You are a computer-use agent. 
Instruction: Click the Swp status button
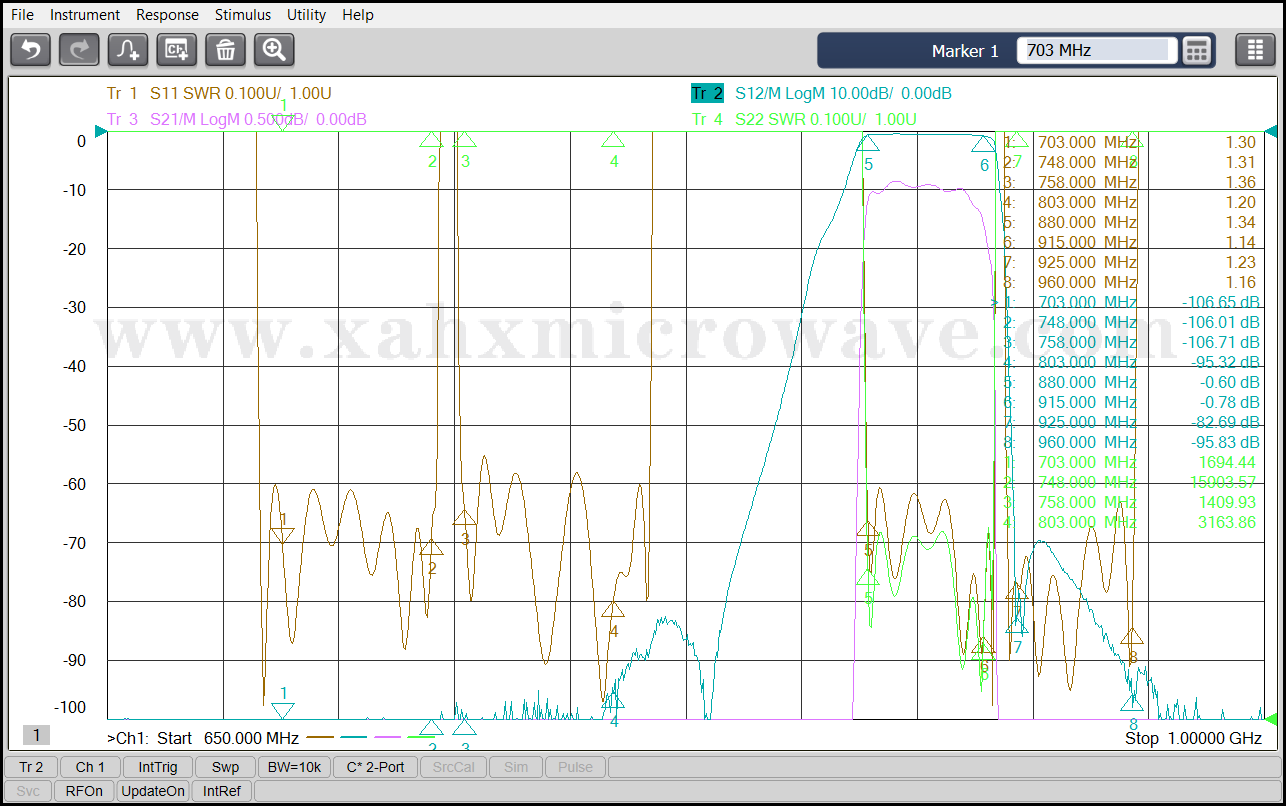(225, 767)
